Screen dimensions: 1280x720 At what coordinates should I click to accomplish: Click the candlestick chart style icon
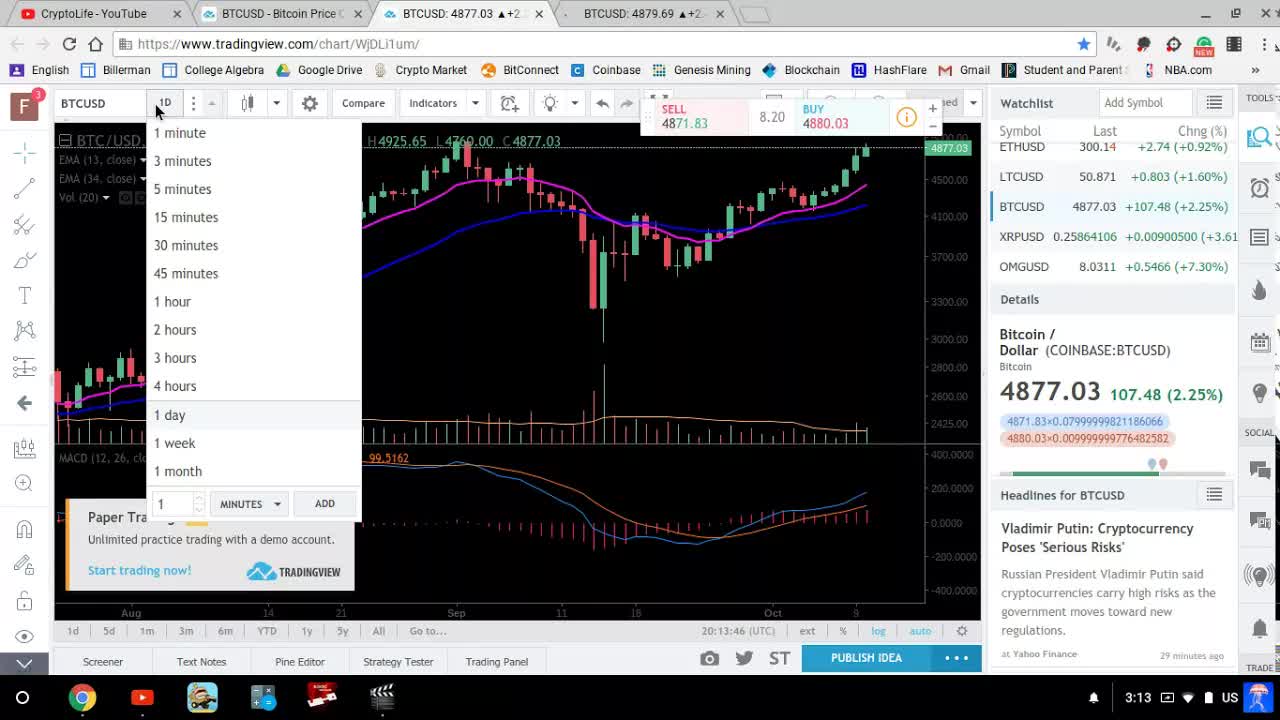point(247,103)
